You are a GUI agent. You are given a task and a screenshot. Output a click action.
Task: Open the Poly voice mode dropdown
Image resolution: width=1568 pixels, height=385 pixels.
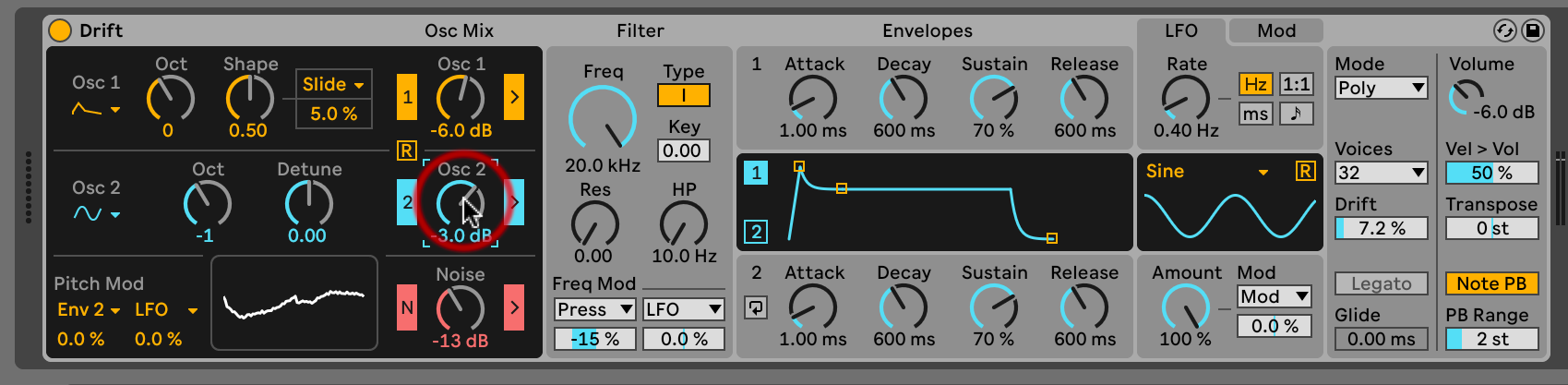point(1382,88)
